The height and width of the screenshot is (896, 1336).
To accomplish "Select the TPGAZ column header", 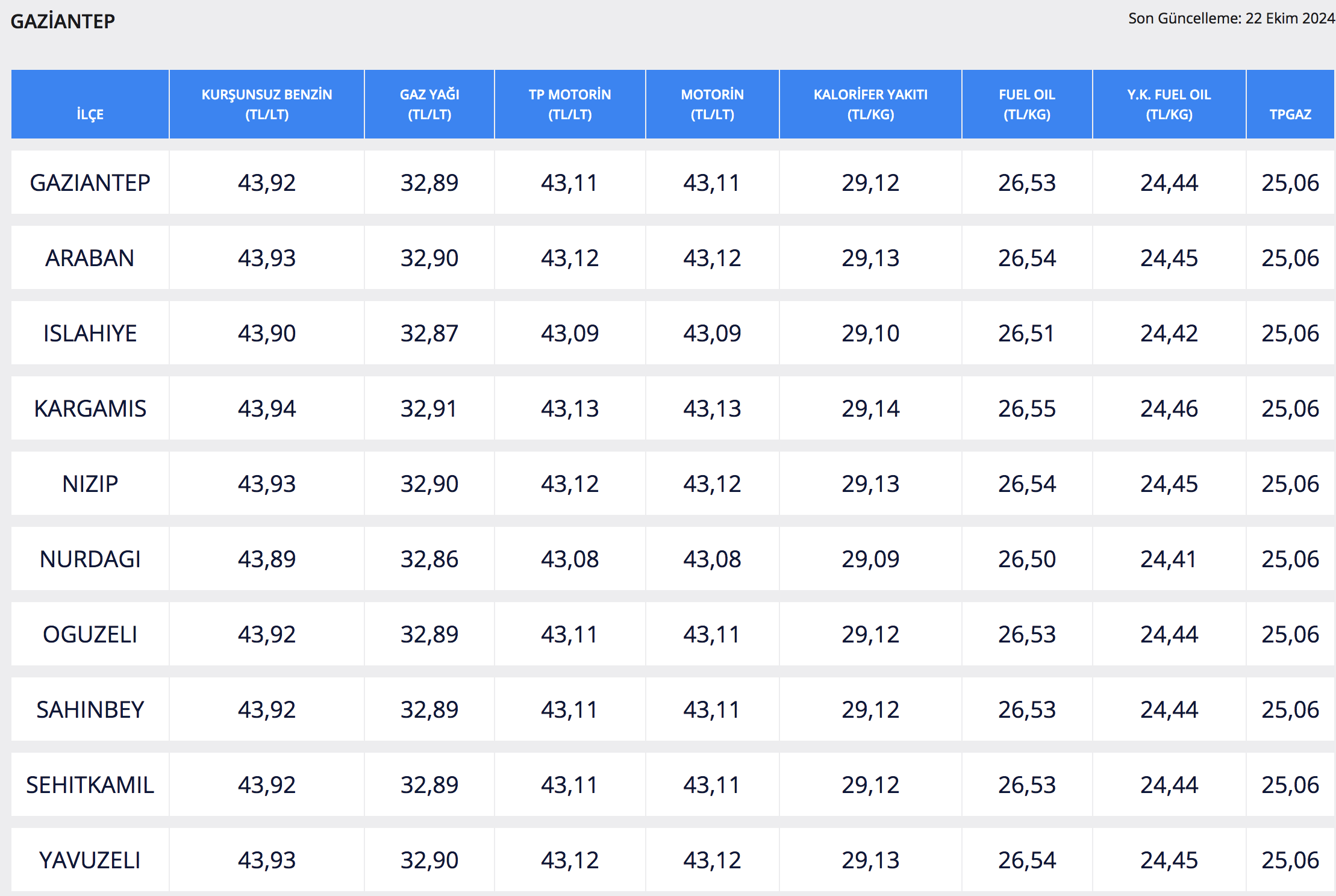I will [1290, 114].
